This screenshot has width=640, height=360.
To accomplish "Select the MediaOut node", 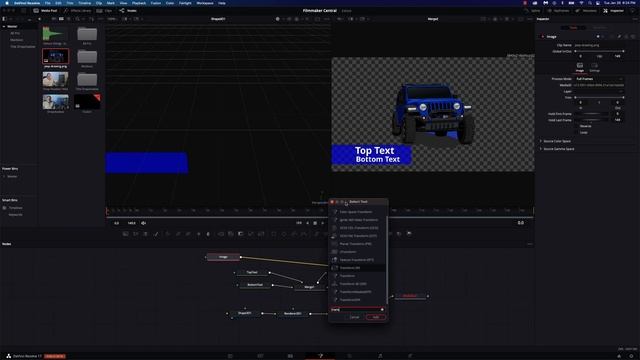I will (x=410, y=296).
